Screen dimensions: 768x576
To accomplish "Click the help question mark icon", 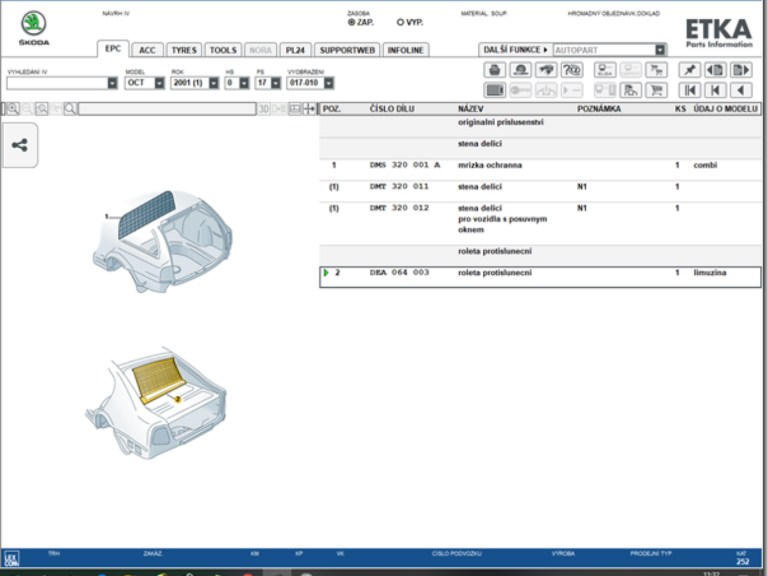I will pos(572,70).
